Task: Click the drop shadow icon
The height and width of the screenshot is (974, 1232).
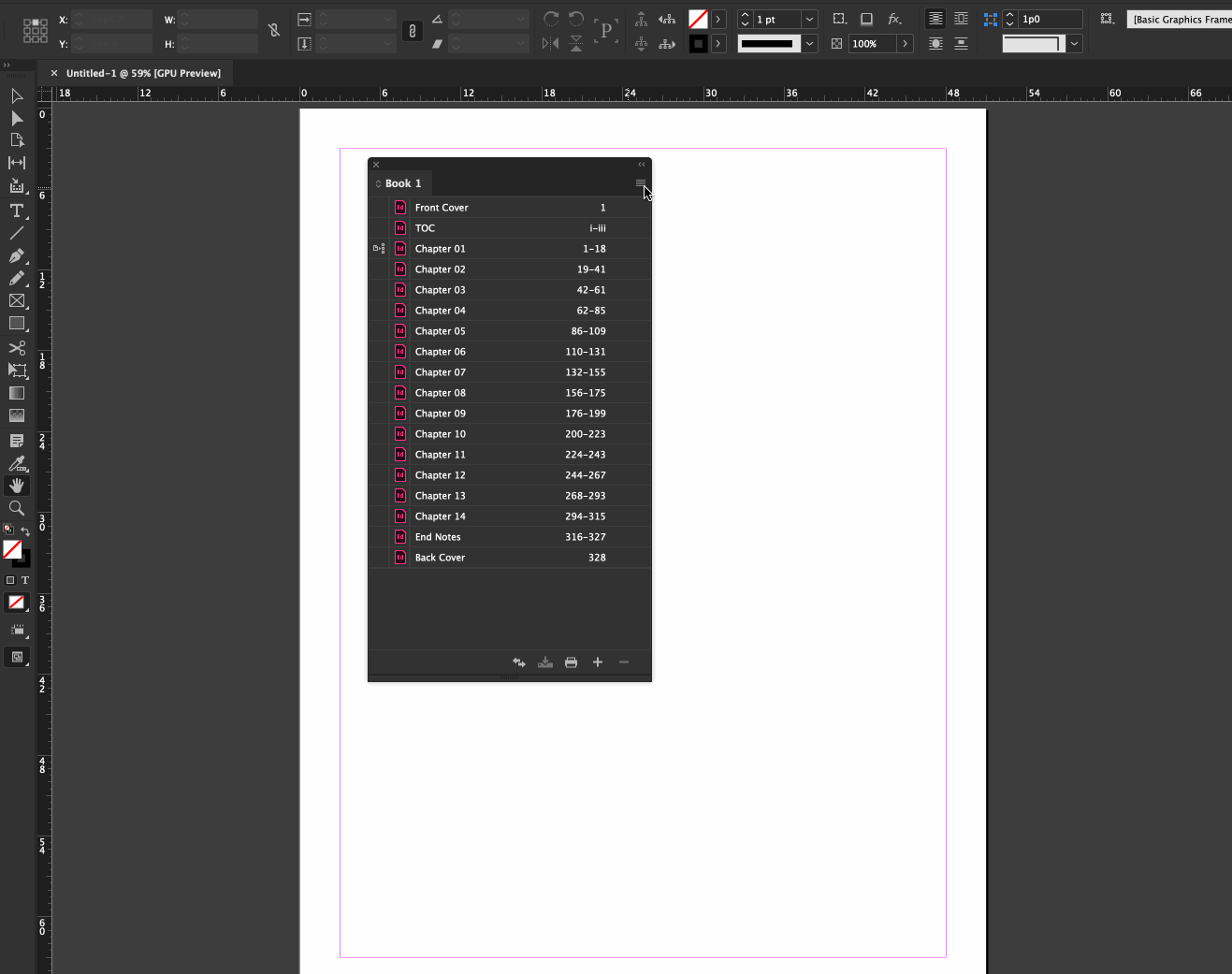Action: point(867,19)
